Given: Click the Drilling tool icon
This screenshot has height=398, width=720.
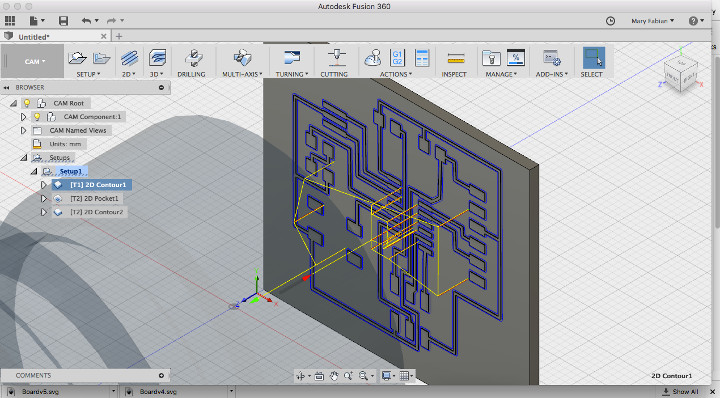Looking at the screenshot, I should tap(193, 58).
